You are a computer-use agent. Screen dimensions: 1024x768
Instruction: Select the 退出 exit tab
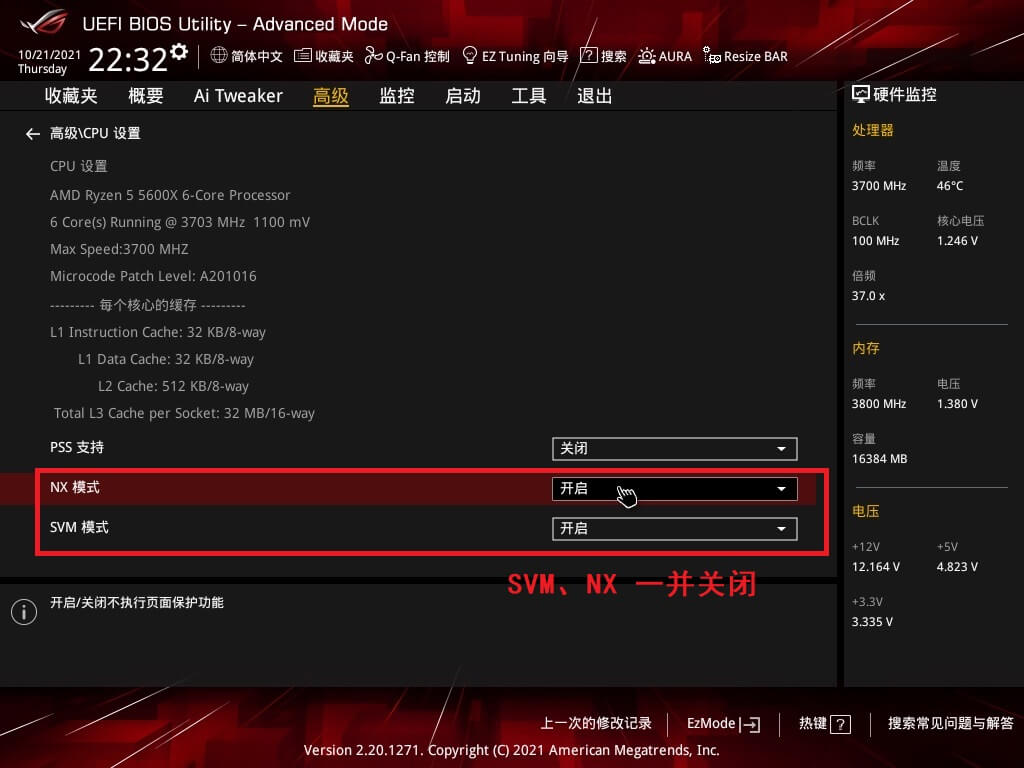[594, 96]
